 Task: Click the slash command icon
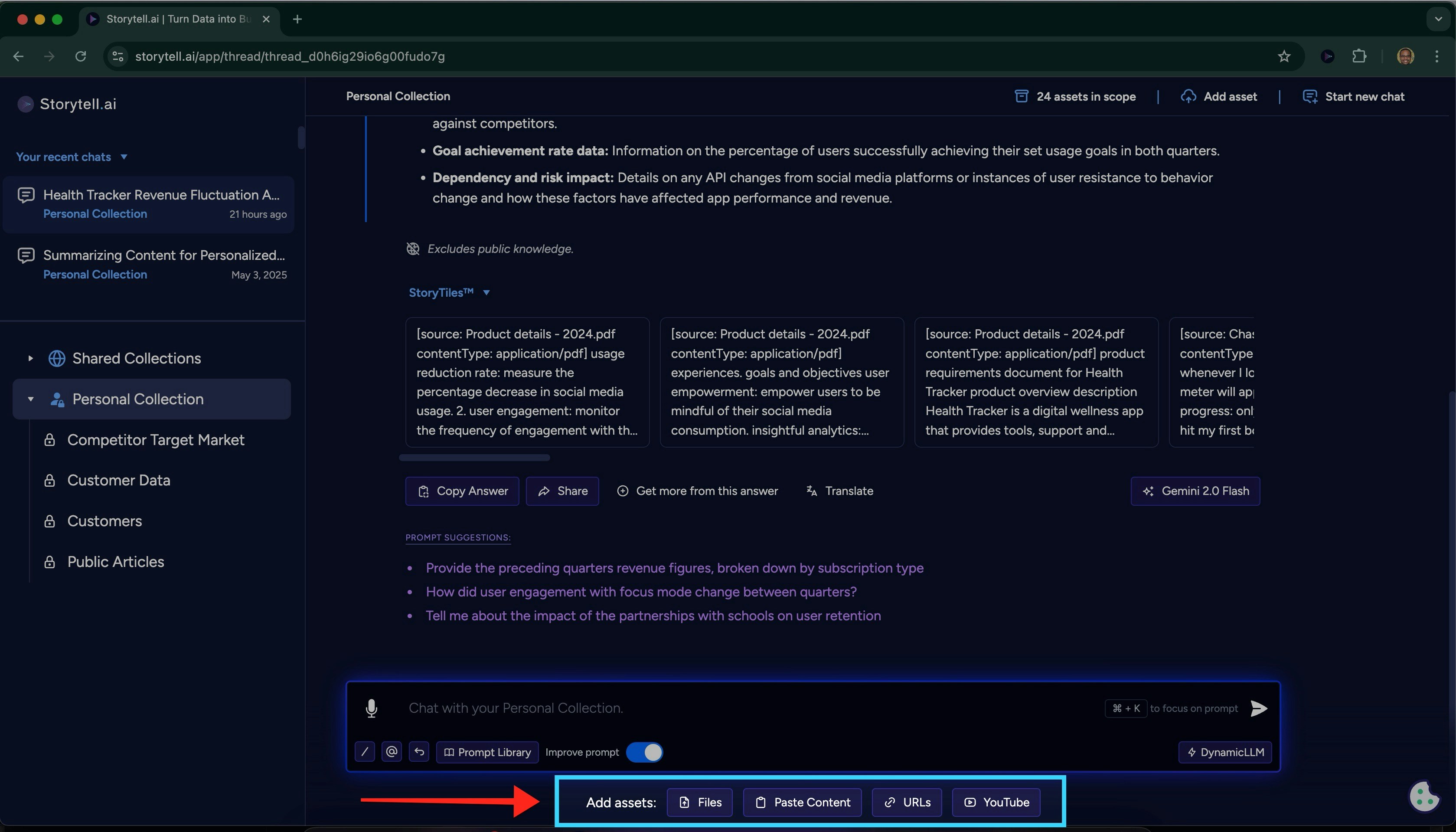(364, 752)
